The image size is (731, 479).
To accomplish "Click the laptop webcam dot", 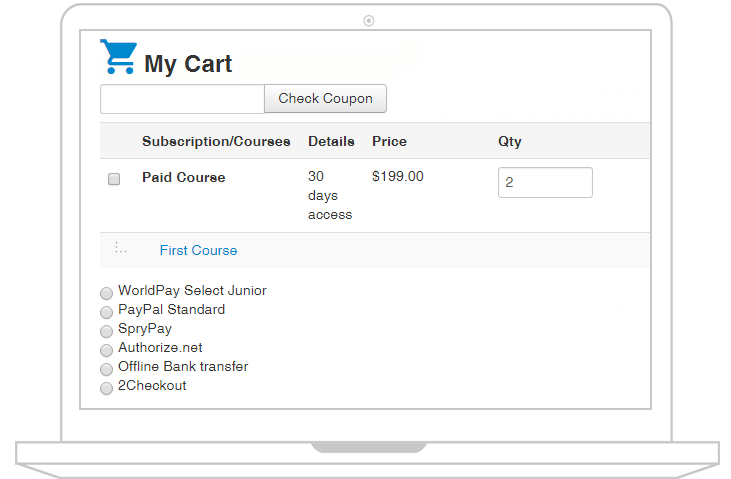I will click(369, 20).
